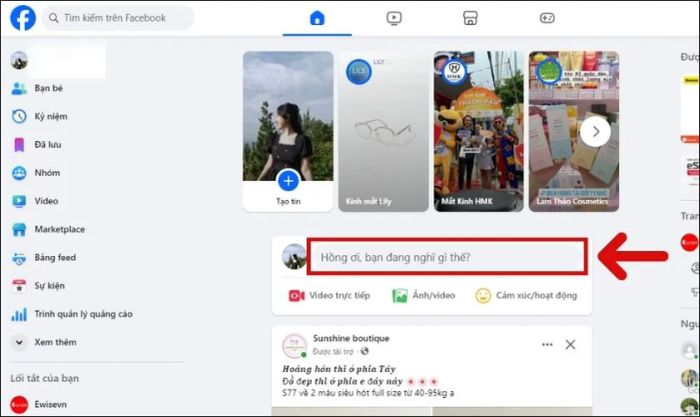
Task: Open Sự kiện calendar icon
Action: pyautogui.click(x=19, y=286)
